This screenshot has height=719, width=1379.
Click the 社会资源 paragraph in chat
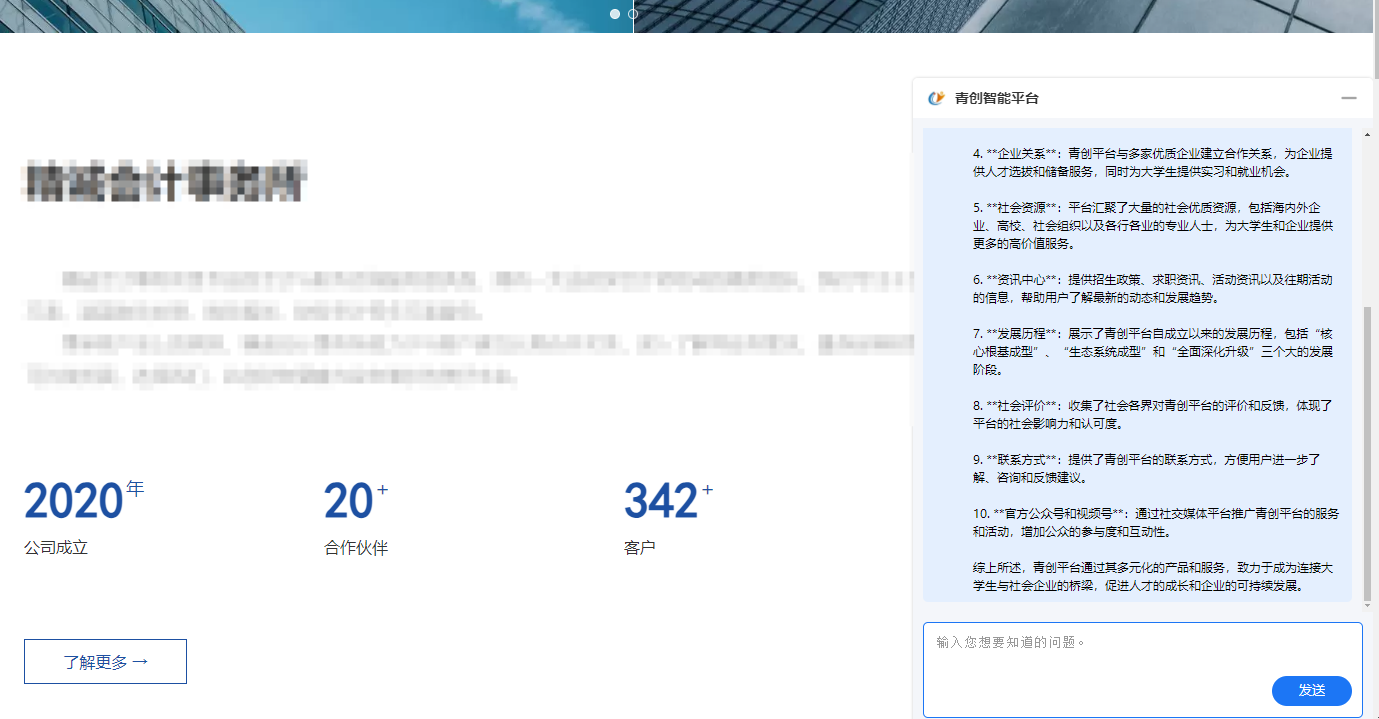point(1152,226)
